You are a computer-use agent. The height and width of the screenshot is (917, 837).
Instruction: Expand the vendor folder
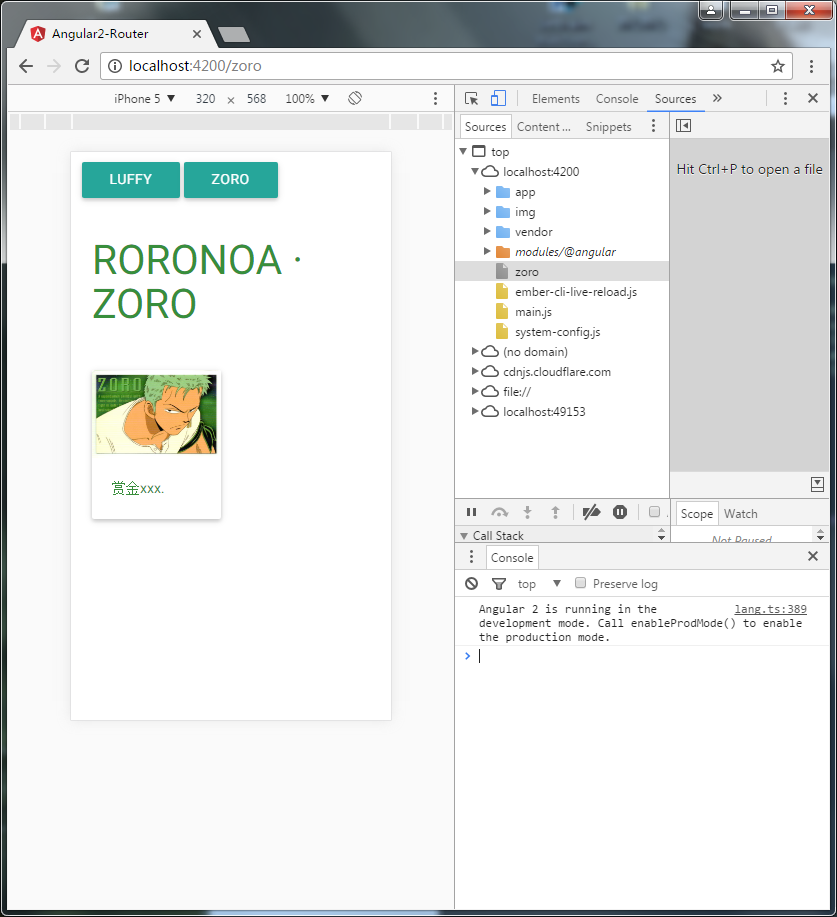(487, 231)
